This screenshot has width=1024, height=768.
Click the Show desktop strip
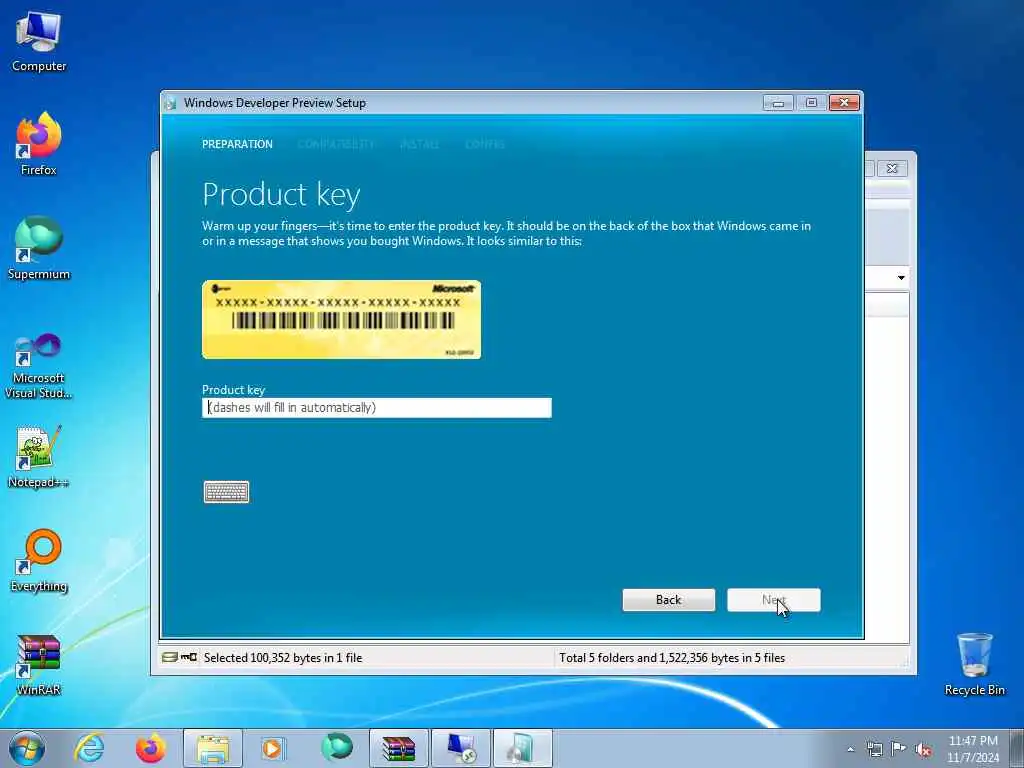pyautogui.click(x=1017, y=748)
